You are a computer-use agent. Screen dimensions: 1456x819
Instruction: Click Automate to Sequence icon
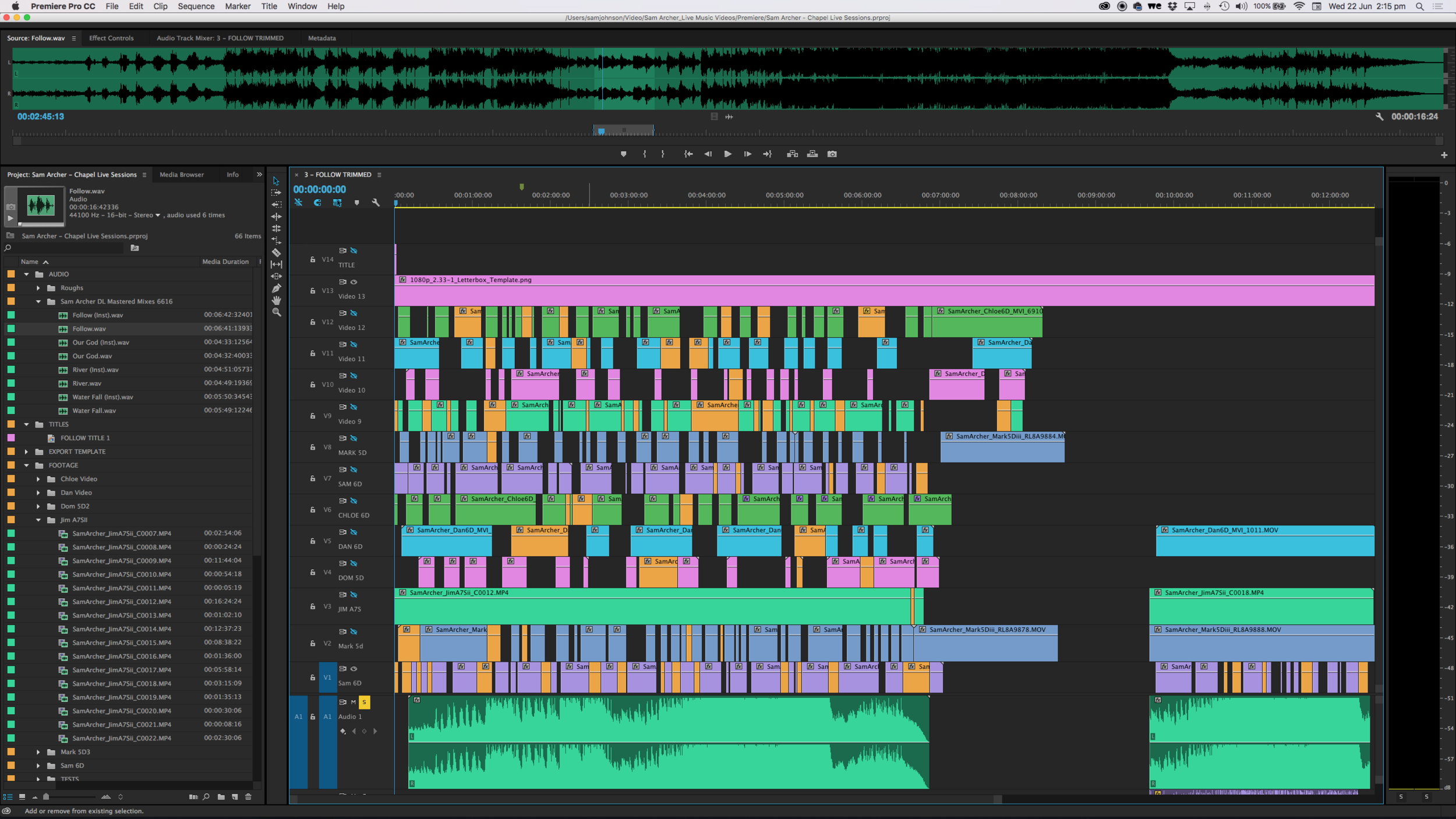click(x=193, y=797)
